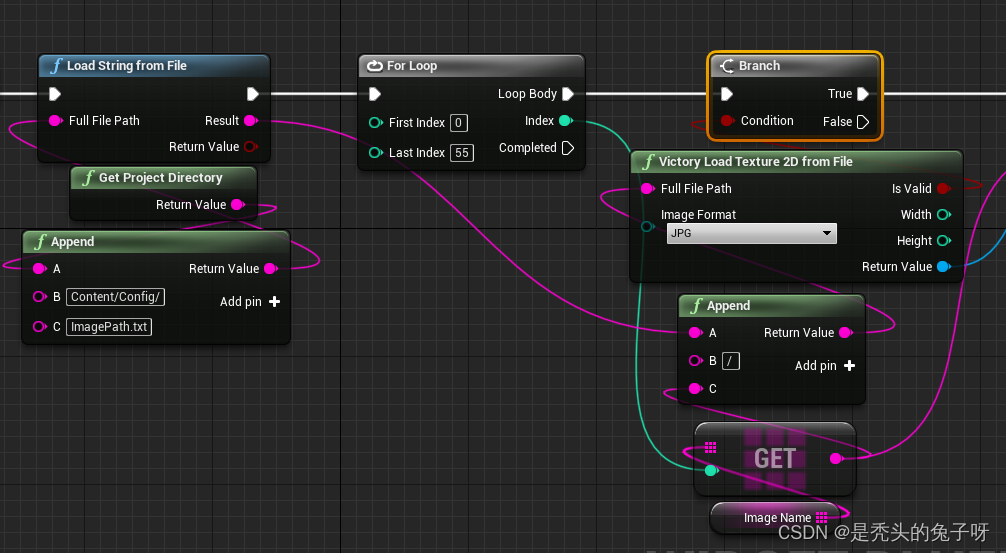The width and height of the screenshot is (1006, 553).
Task: Click the Branch Condition pin
Action: [728, 121]
